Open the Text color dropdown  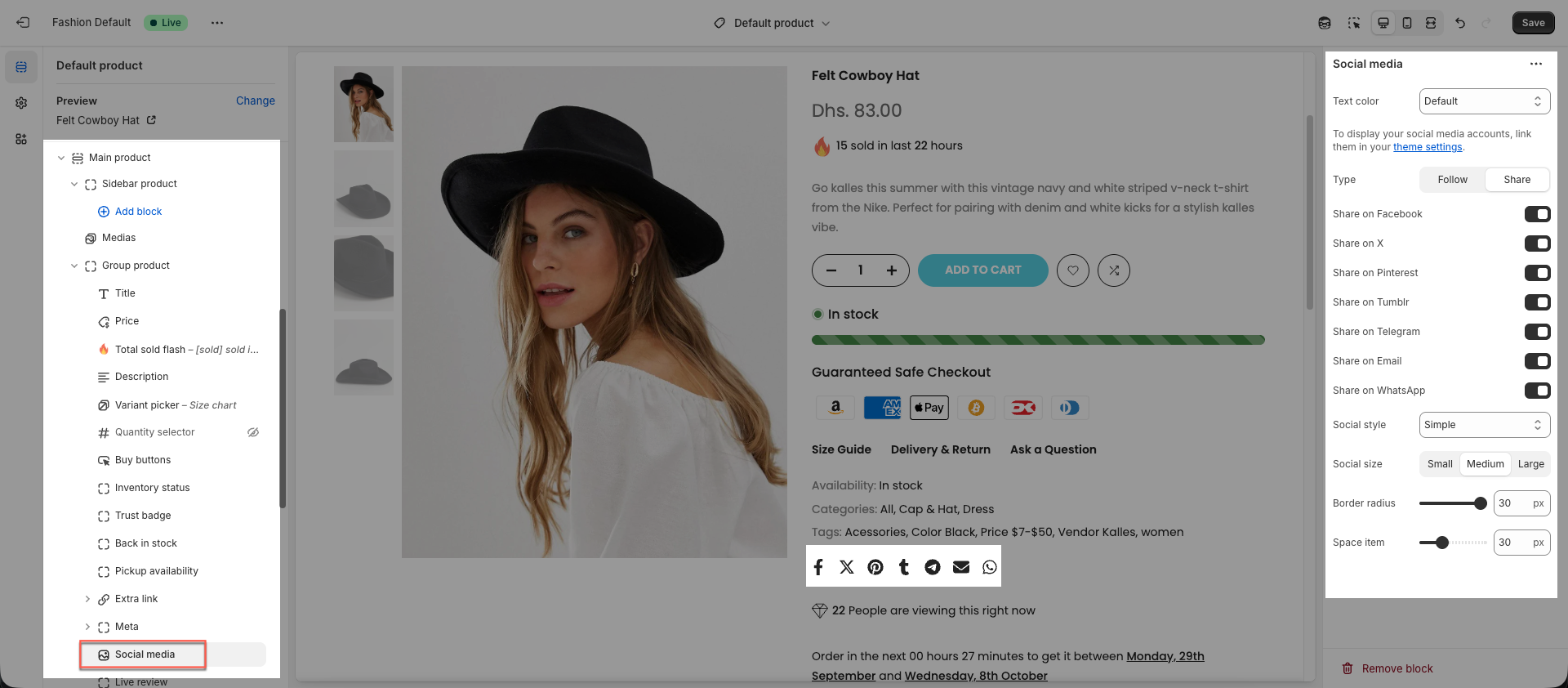coord(1484,101)
